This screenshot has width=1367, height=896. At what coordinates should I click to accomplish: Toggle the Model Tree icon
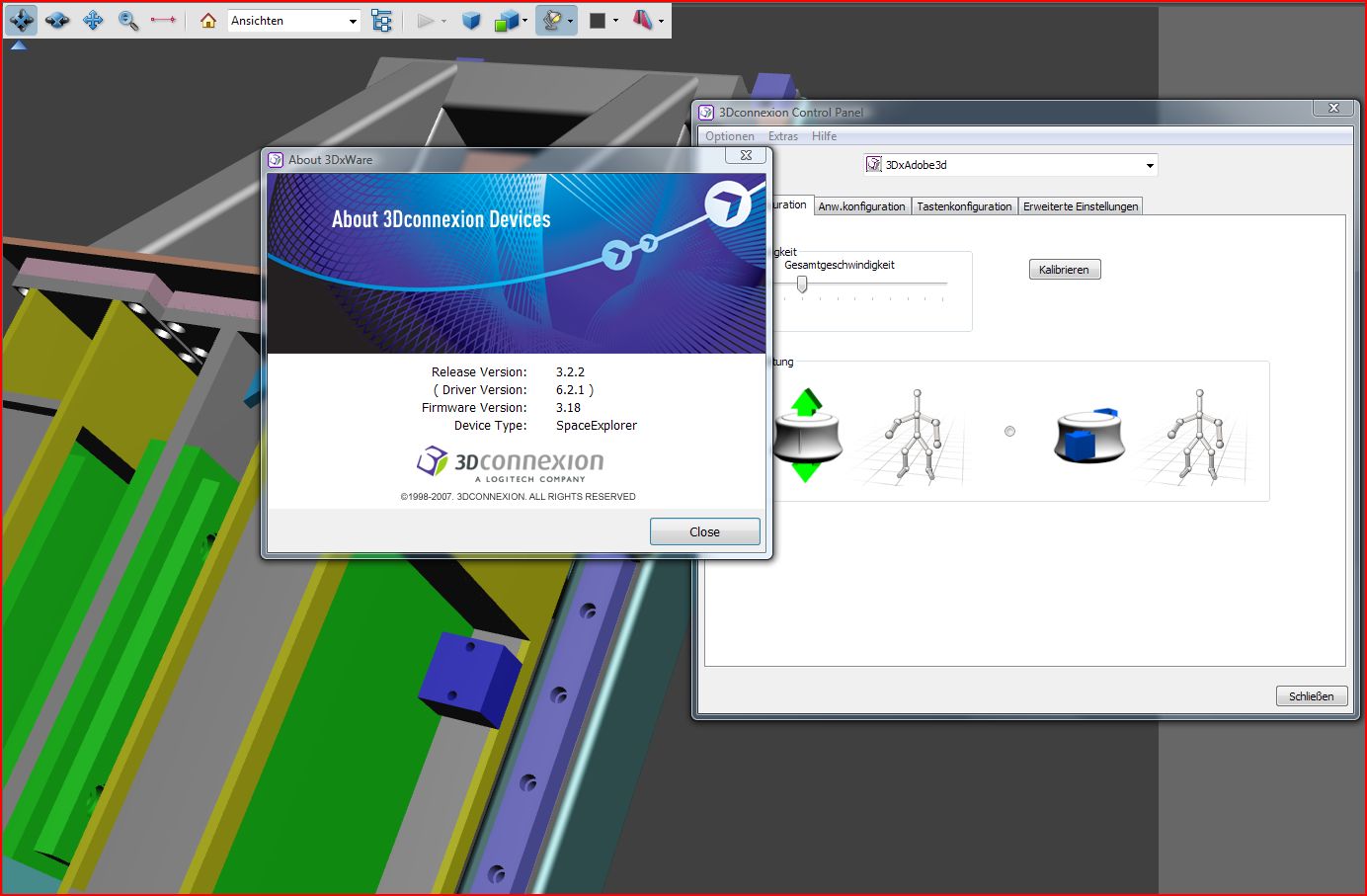pos(381,20)
